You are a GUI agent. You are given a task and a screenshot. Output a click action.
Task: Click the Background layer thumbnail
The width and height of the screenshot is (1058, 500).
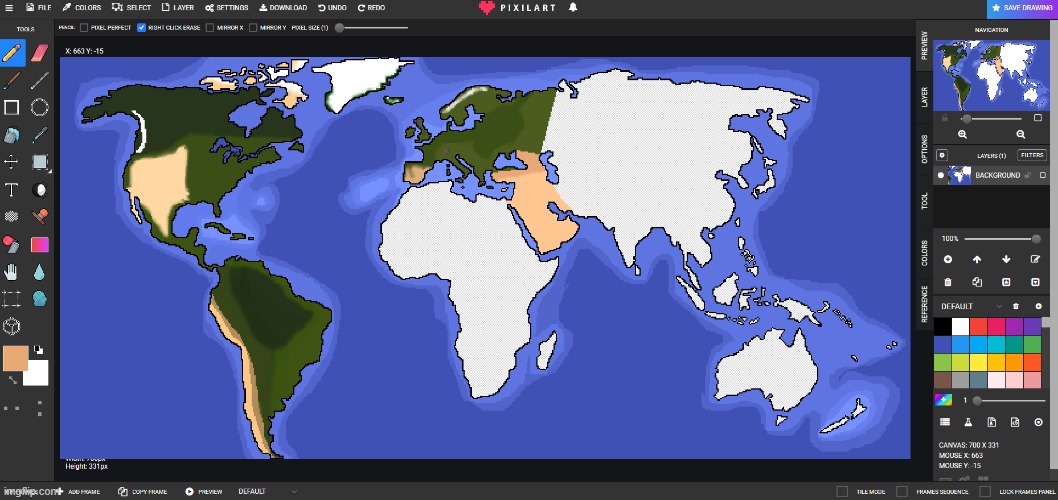[959, 176]
